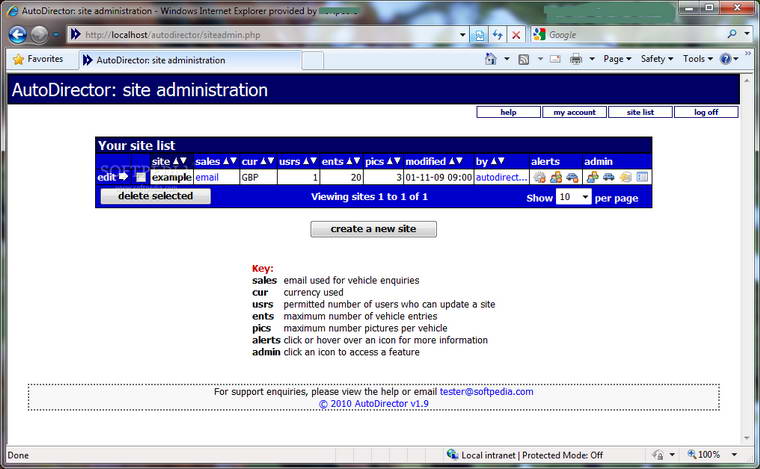Tick the checkbox for the example site
Screen dimensions: 760x469
(x=141, y=177)
